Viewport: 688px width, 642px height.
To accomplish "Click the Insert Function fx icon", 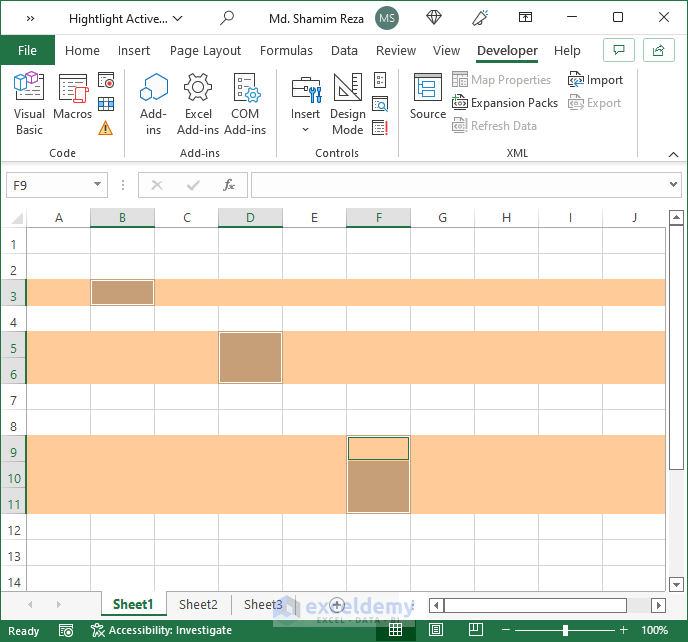I will [x=229, y=185].
